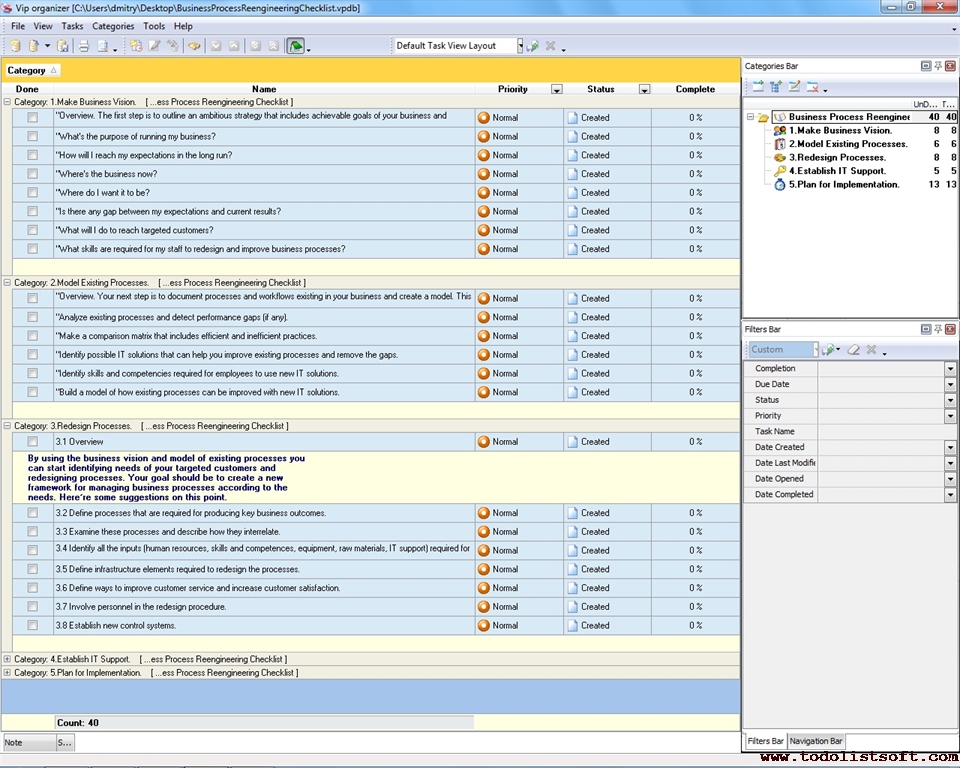
Task: Open the Due Date filter dropdown
Action: click(950, 385)
